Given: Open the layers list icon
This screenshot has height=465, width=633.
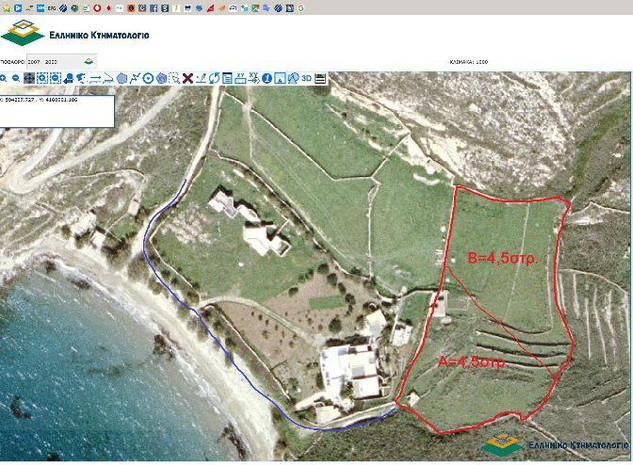Looking at the screenshot, I should 320,78.
